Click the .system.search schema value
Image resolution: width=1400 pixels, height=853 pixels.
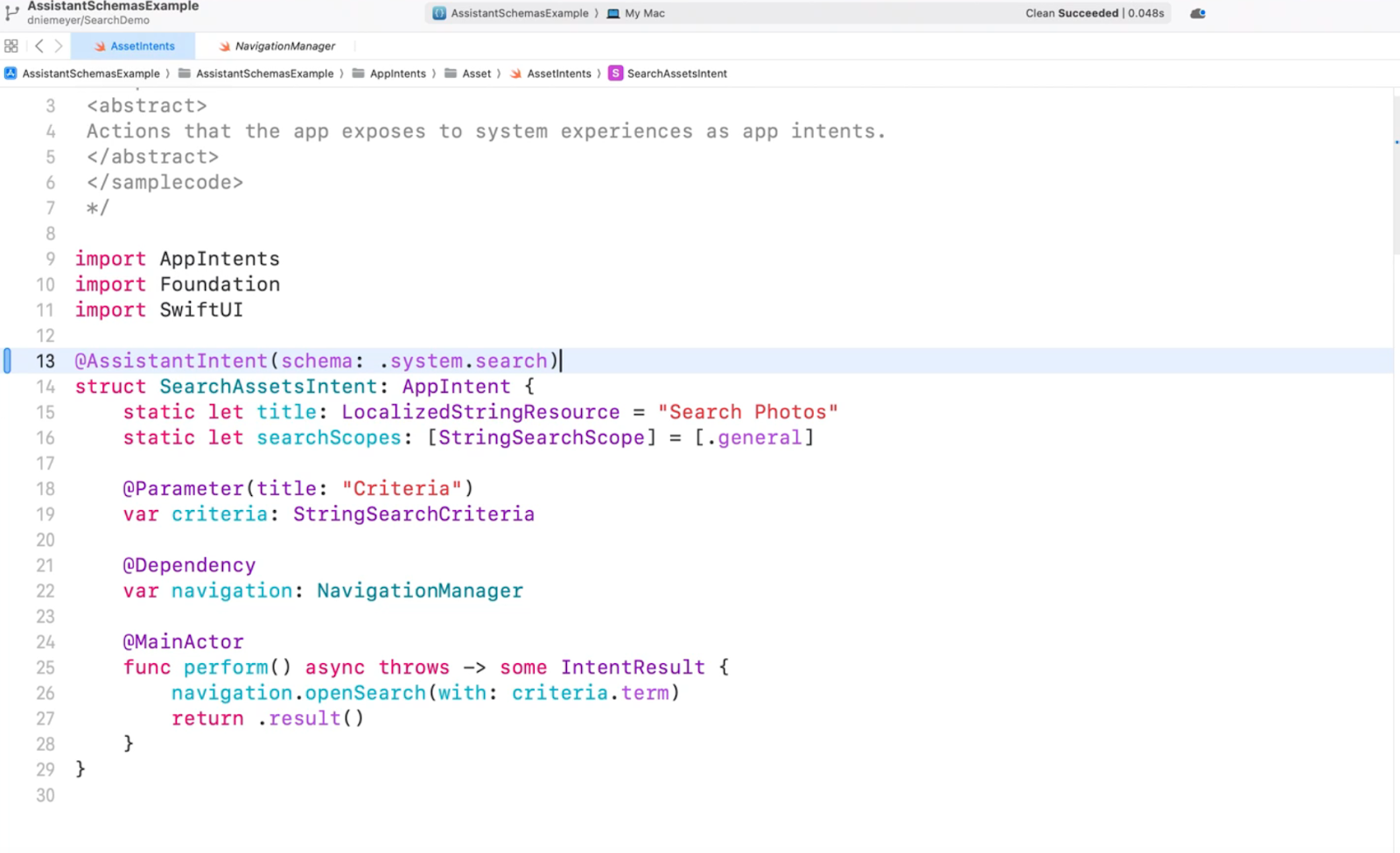click(463, 360)
